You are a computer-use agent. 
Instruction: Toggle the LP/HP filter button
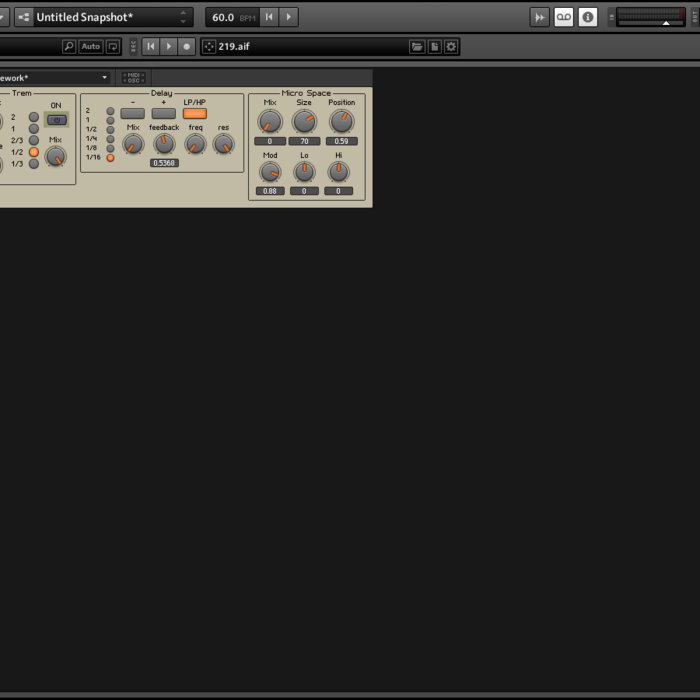point(195,114)
